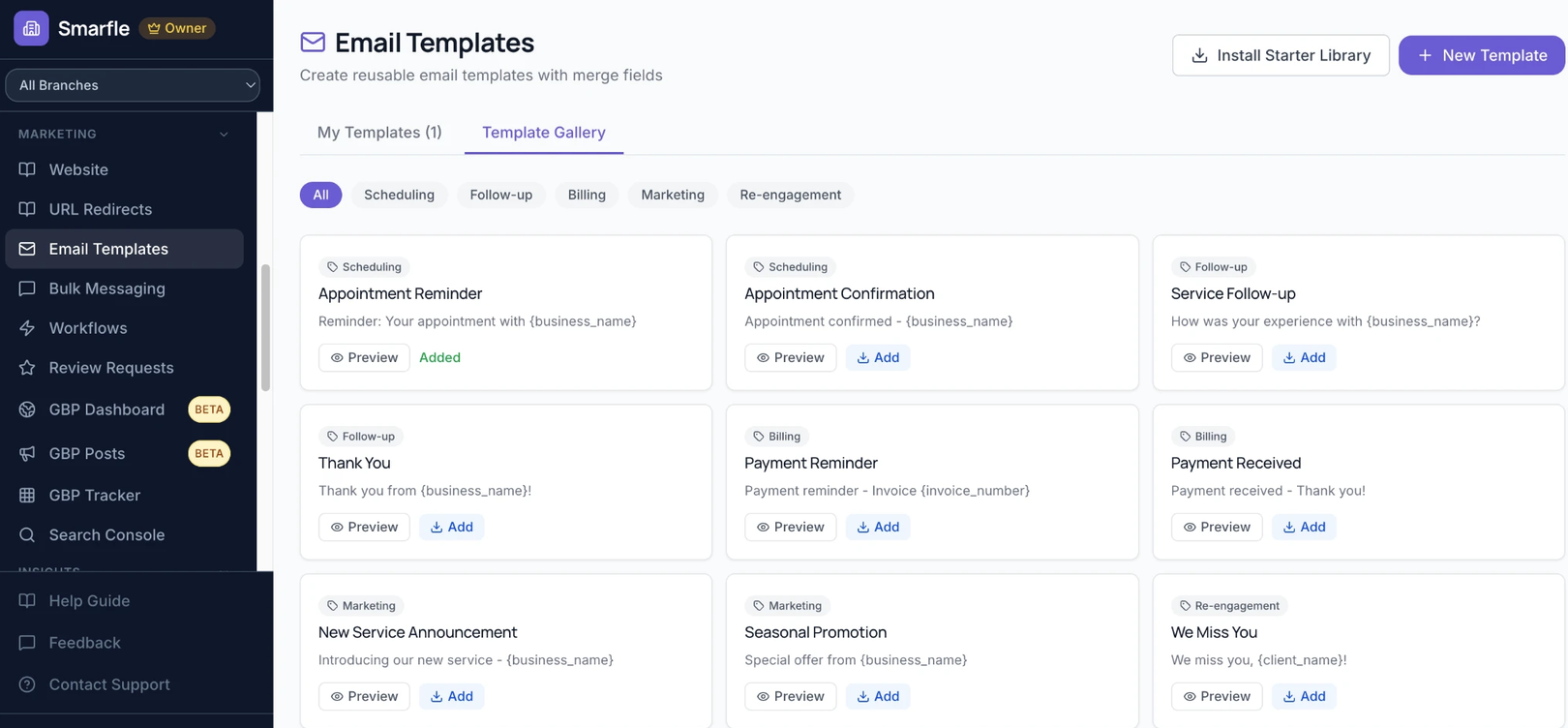1568x728 pixels.
Task: Filter gallery by Scheduling
Action: point(399,195)
